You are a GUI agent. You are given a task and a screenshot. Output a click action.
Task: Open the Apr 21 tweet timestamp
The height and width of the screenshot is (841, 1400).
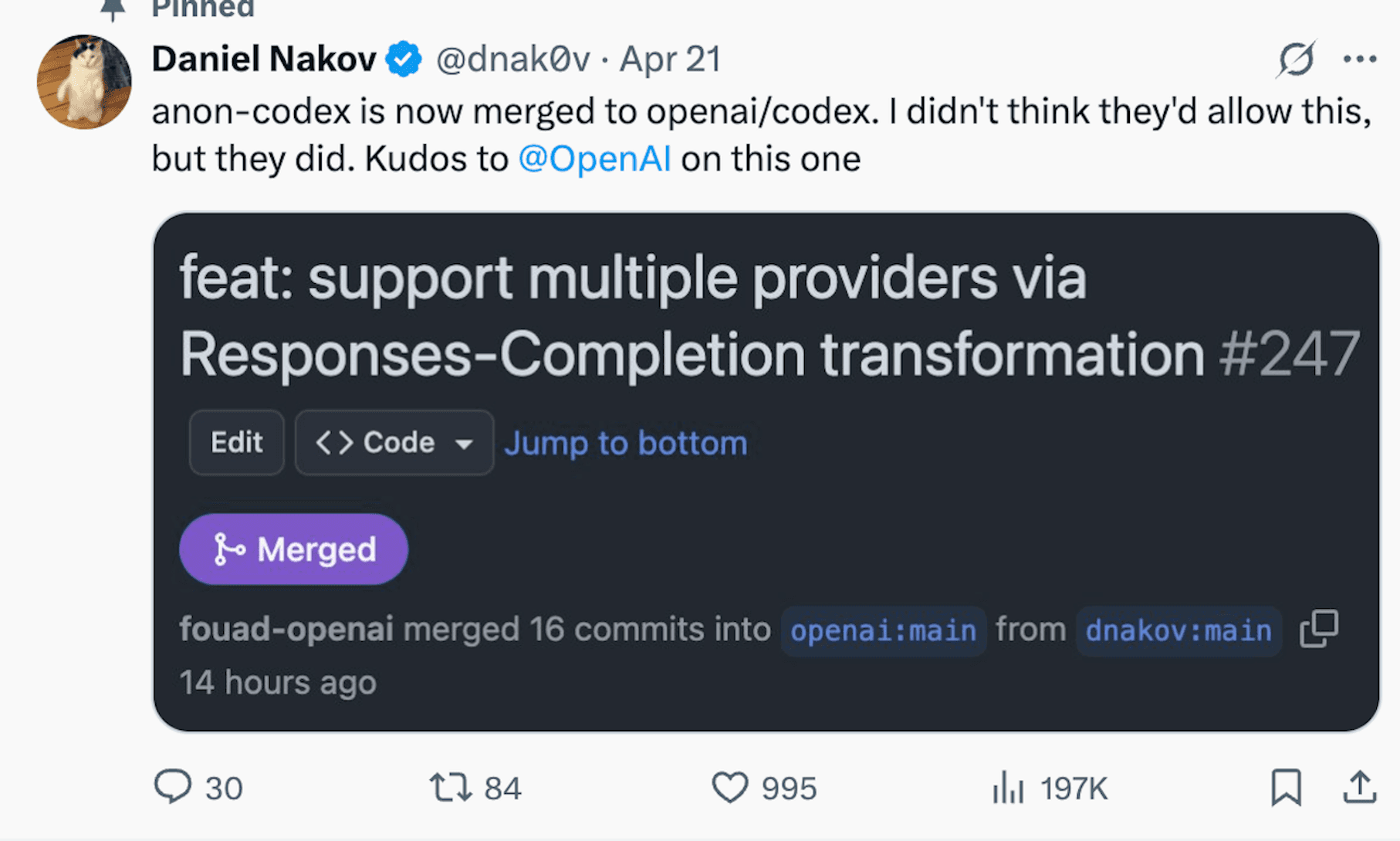(x=670, y=59)
